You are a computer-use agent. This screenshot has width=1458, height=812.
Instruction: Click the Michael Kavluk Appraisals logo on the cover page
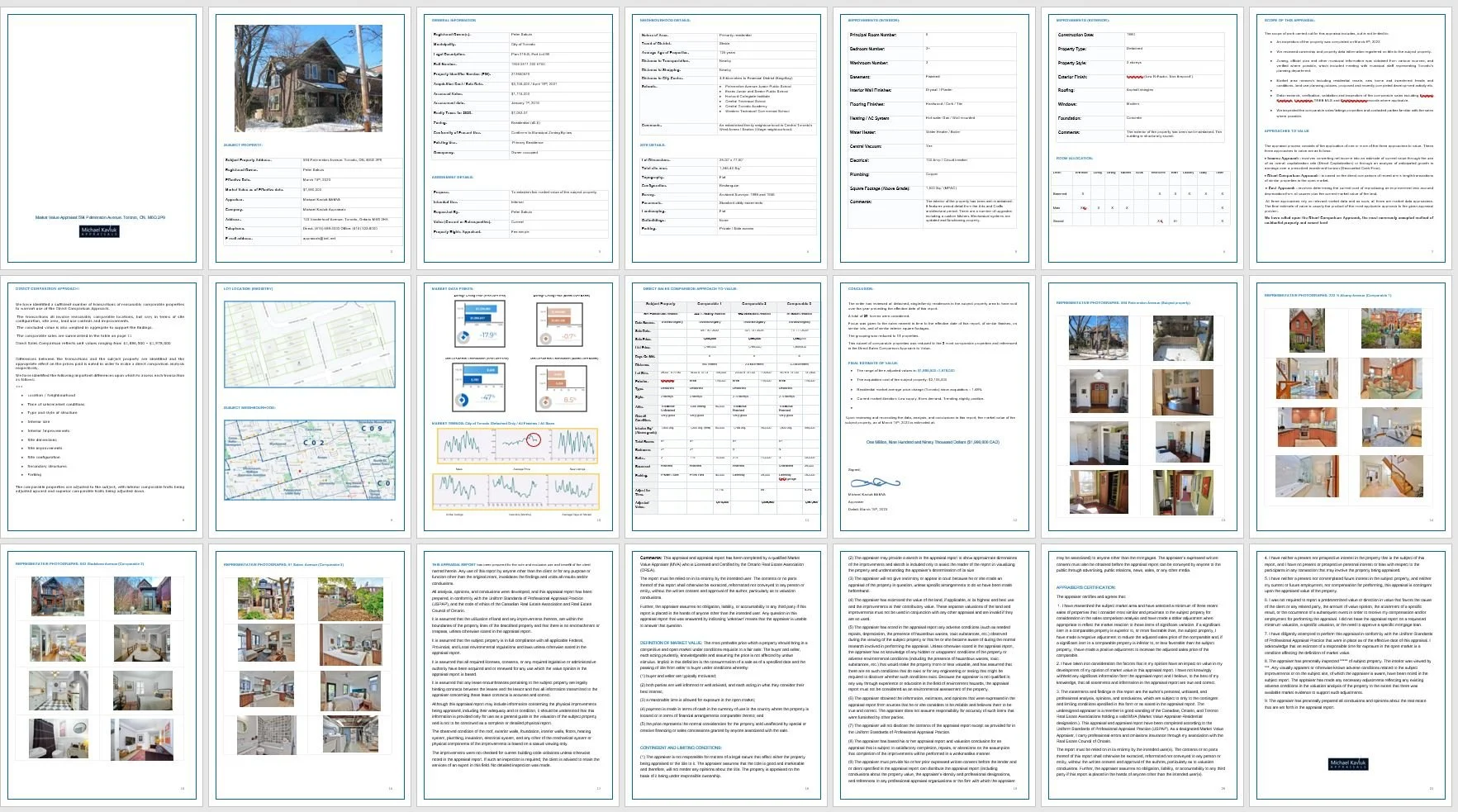coord(100,231)
